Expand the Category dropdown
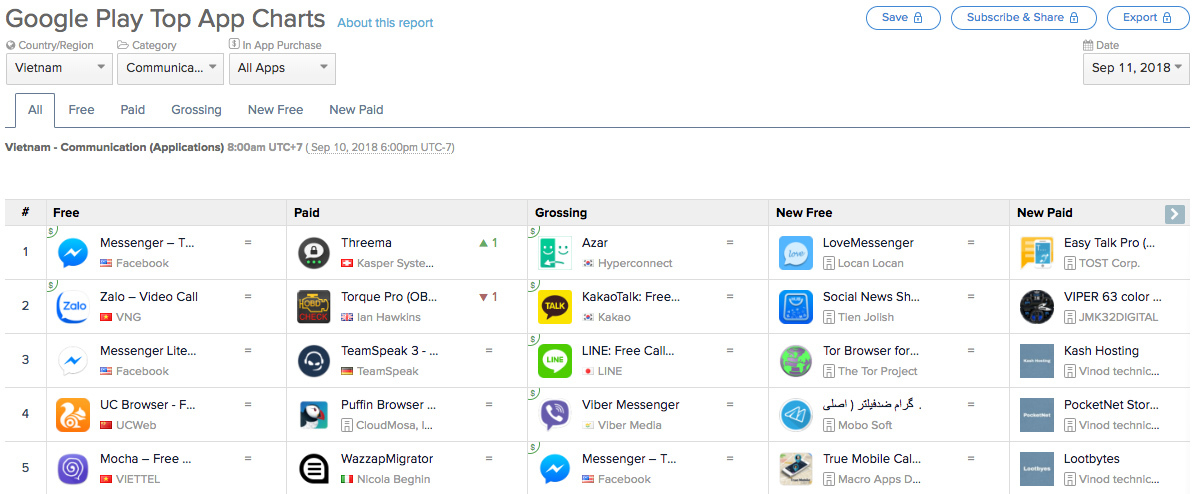Screen dimensions: 1204x494 (170, 68)
